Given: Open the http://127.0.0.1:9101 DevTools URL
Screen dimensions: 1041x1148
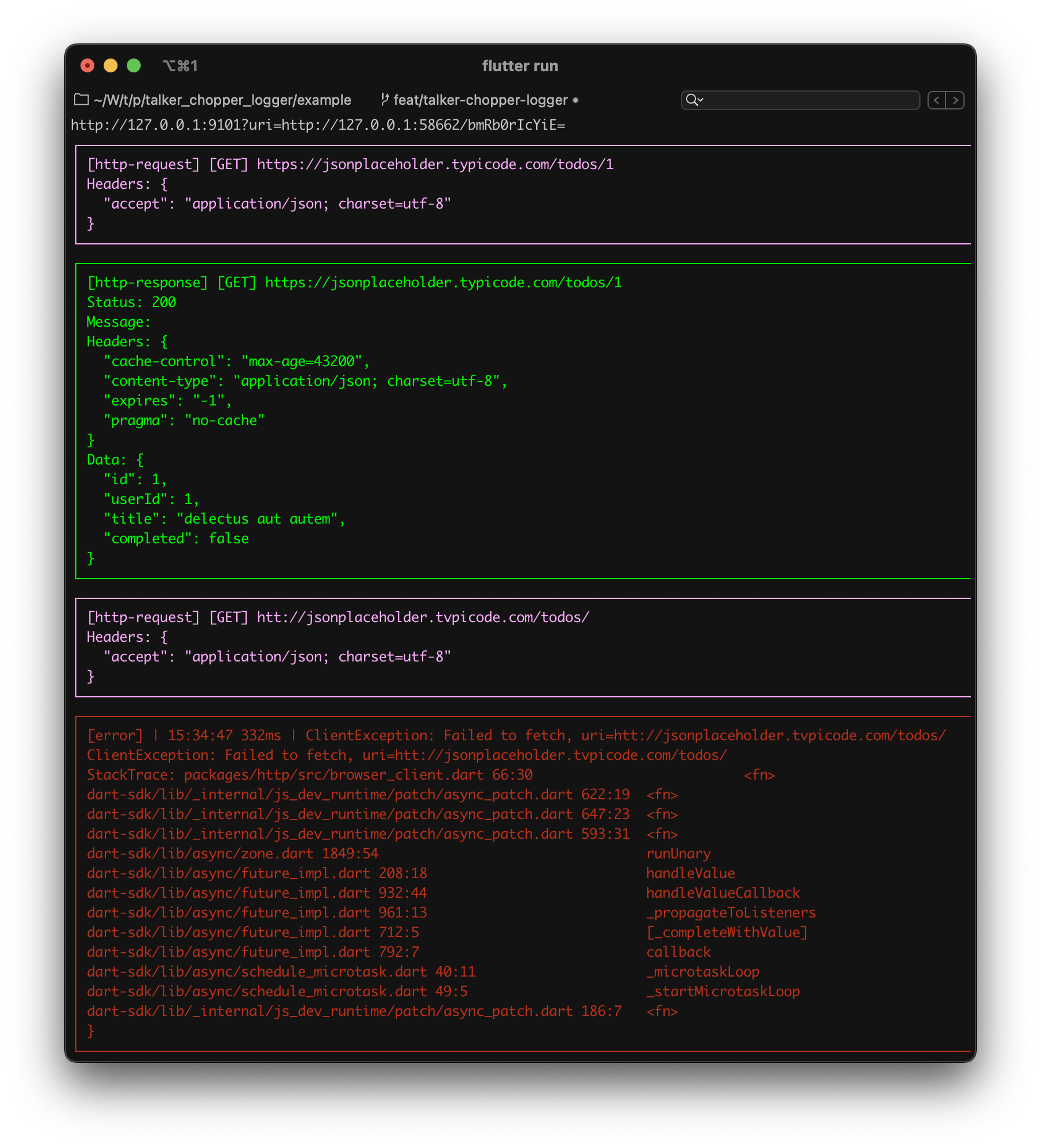Looking at the screenshot, I should (318, 125).
